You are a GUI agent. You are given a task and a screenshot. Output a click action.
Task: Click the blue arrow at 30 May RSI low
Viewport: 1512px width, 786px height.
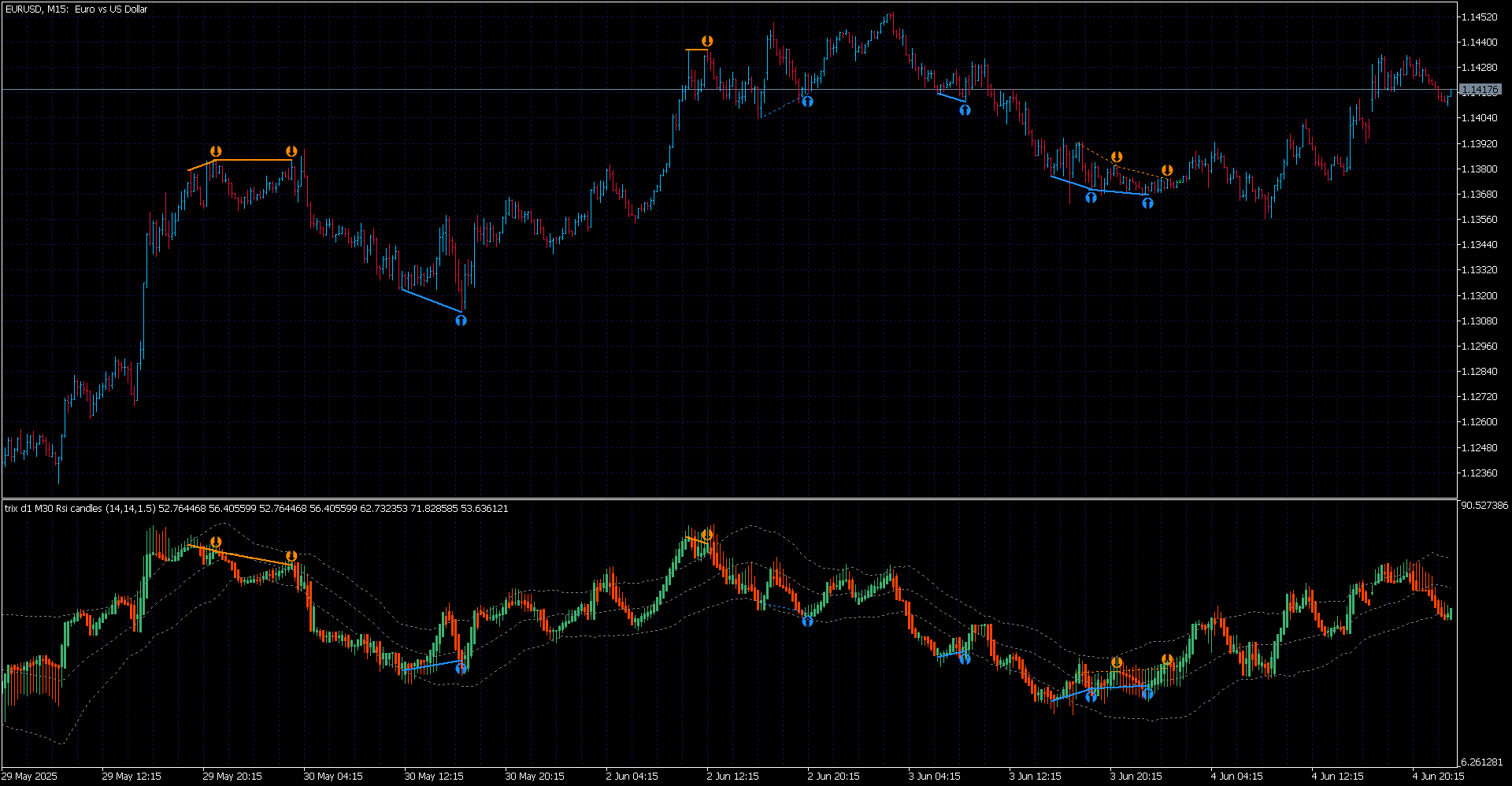point(461,669)
